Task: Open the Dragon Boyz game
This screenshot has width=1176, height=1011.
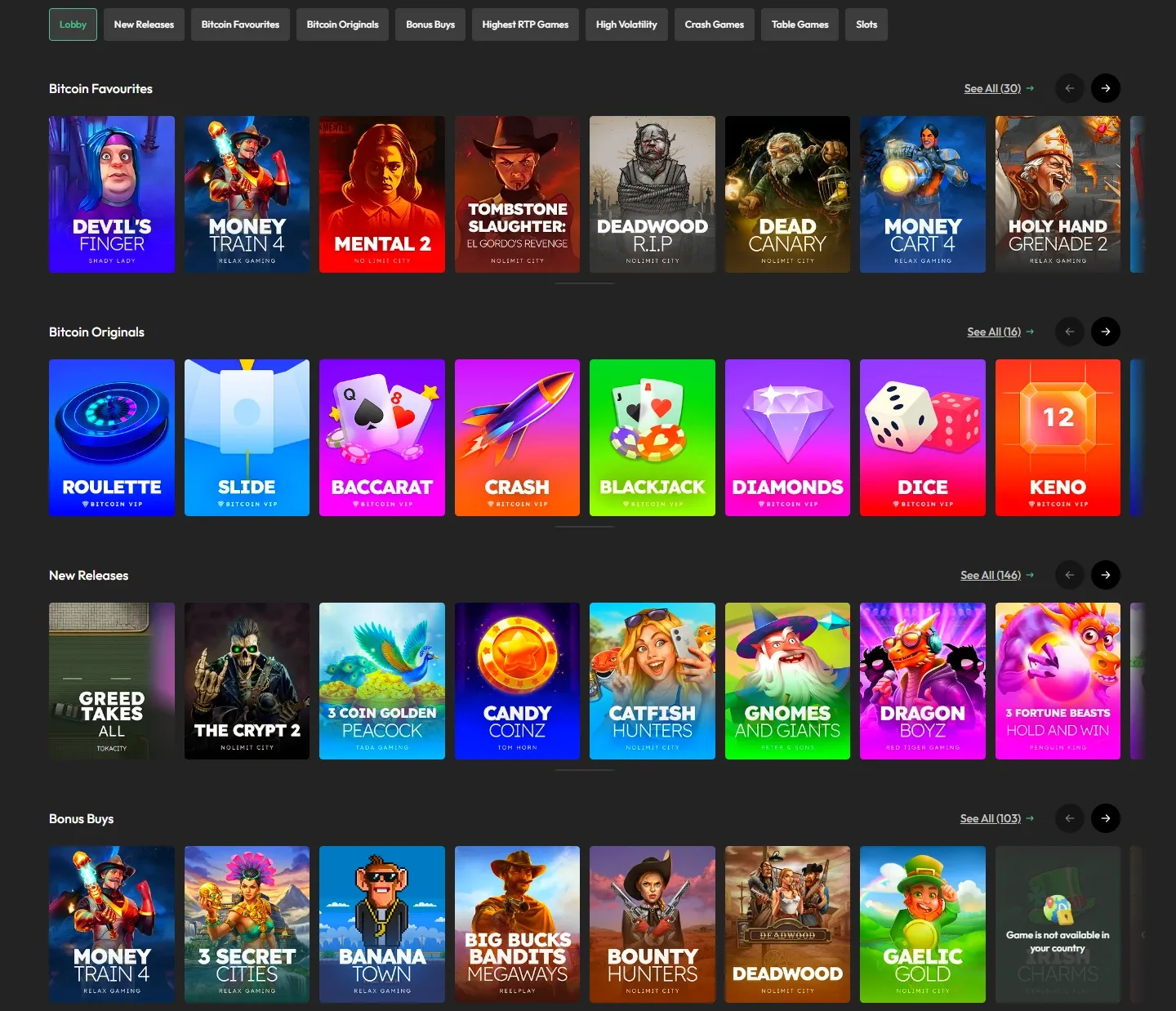Action: (x=923, y=681)
